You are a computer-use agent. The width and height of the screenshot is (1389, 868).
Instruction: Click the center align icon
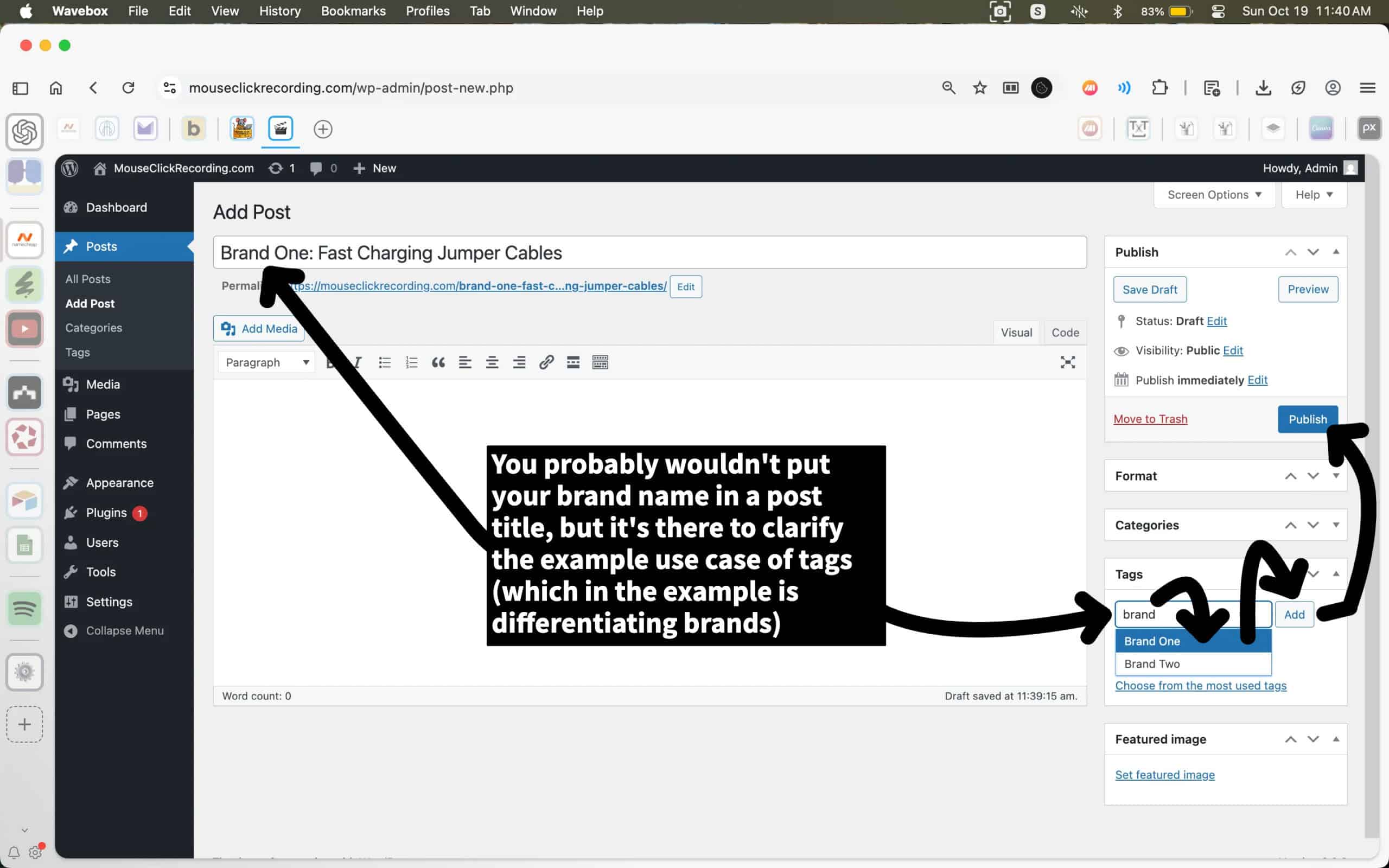(x=492, y=362)
